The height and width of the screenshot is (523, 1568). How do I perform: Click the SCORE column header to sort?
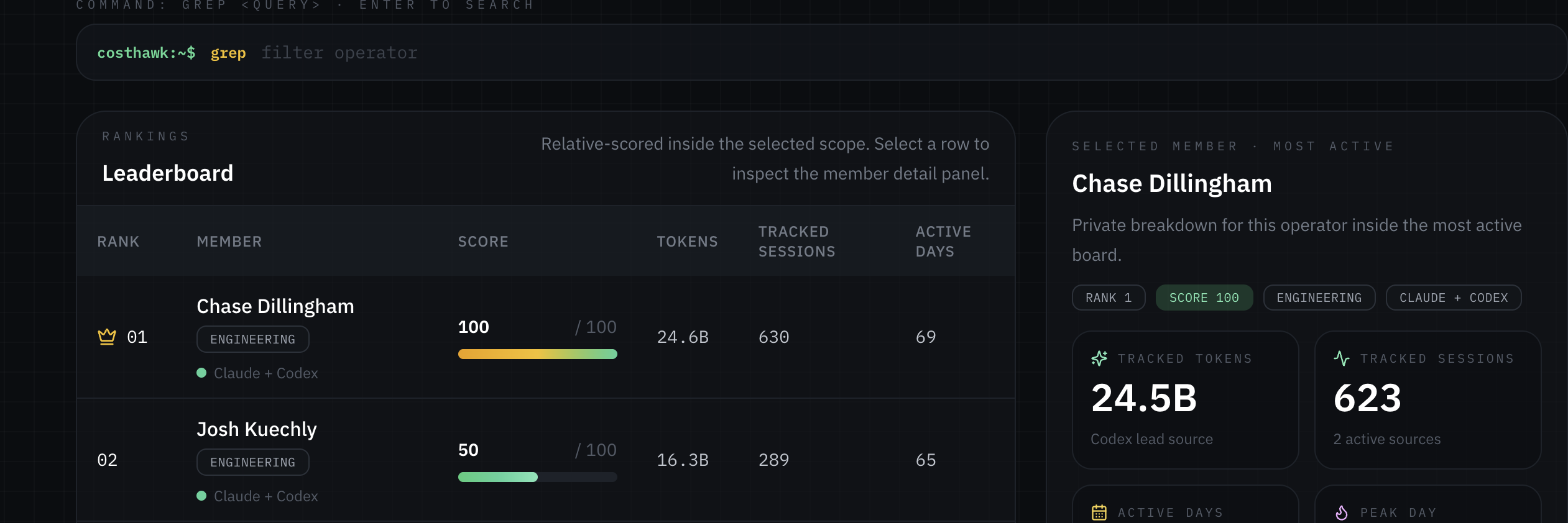484,241
